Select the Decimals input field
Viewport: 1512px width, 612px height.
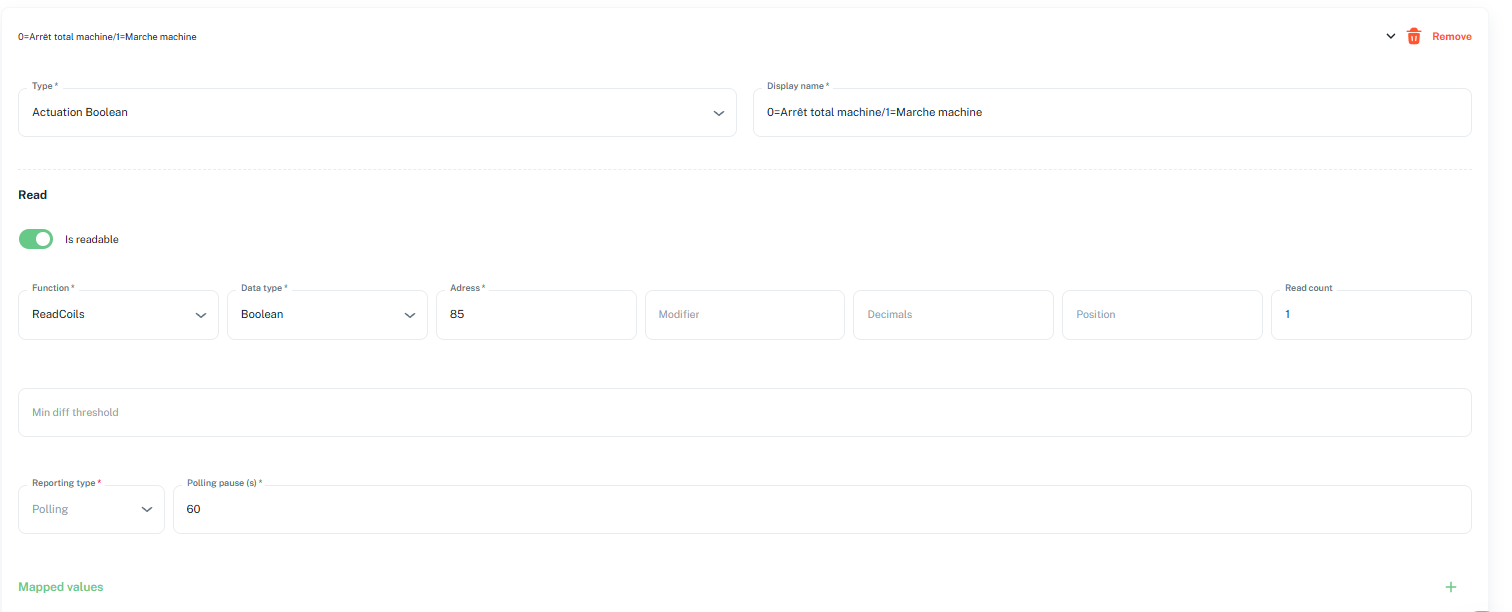click(952, 315)
